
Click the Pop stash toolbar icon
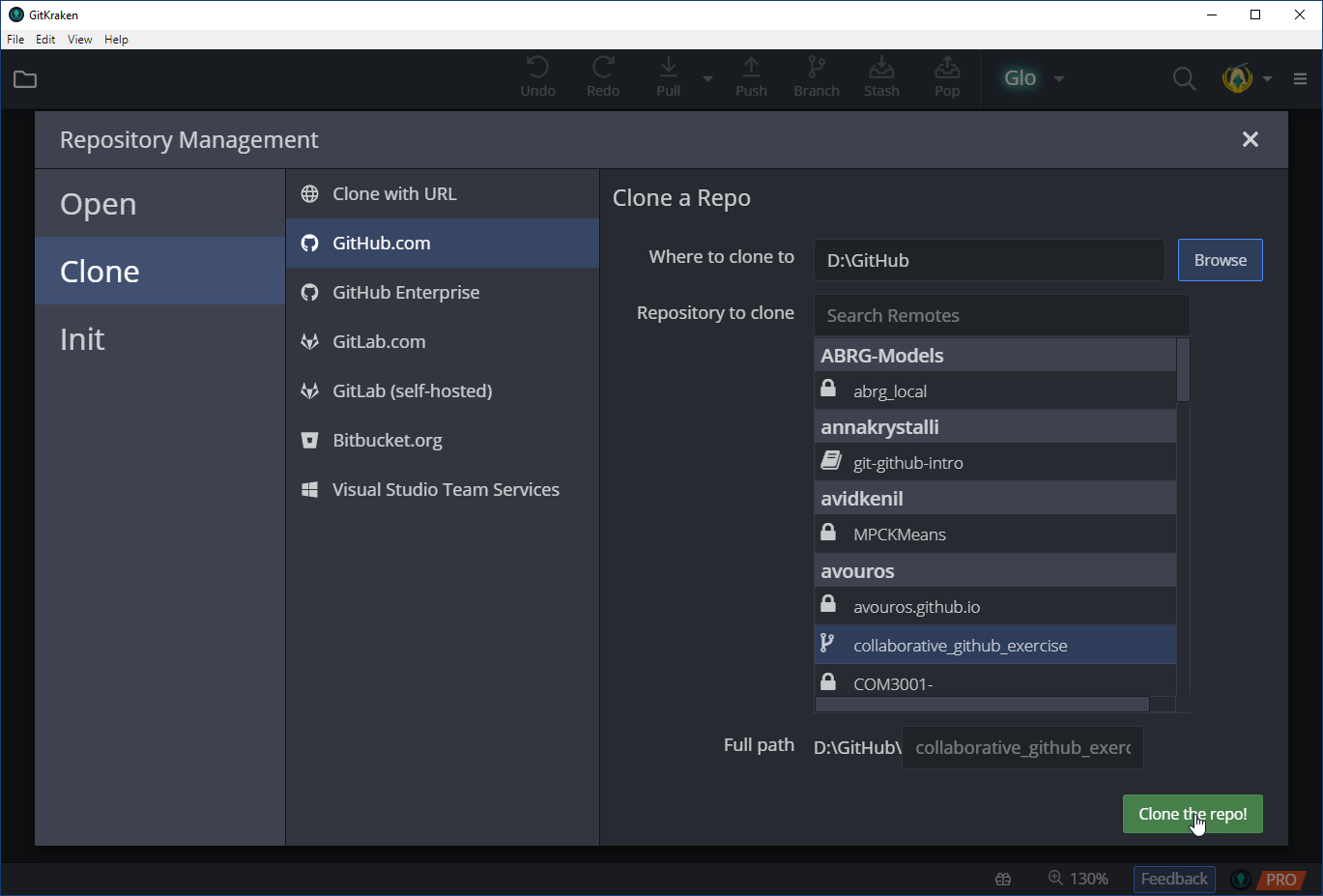coord(947,77)
